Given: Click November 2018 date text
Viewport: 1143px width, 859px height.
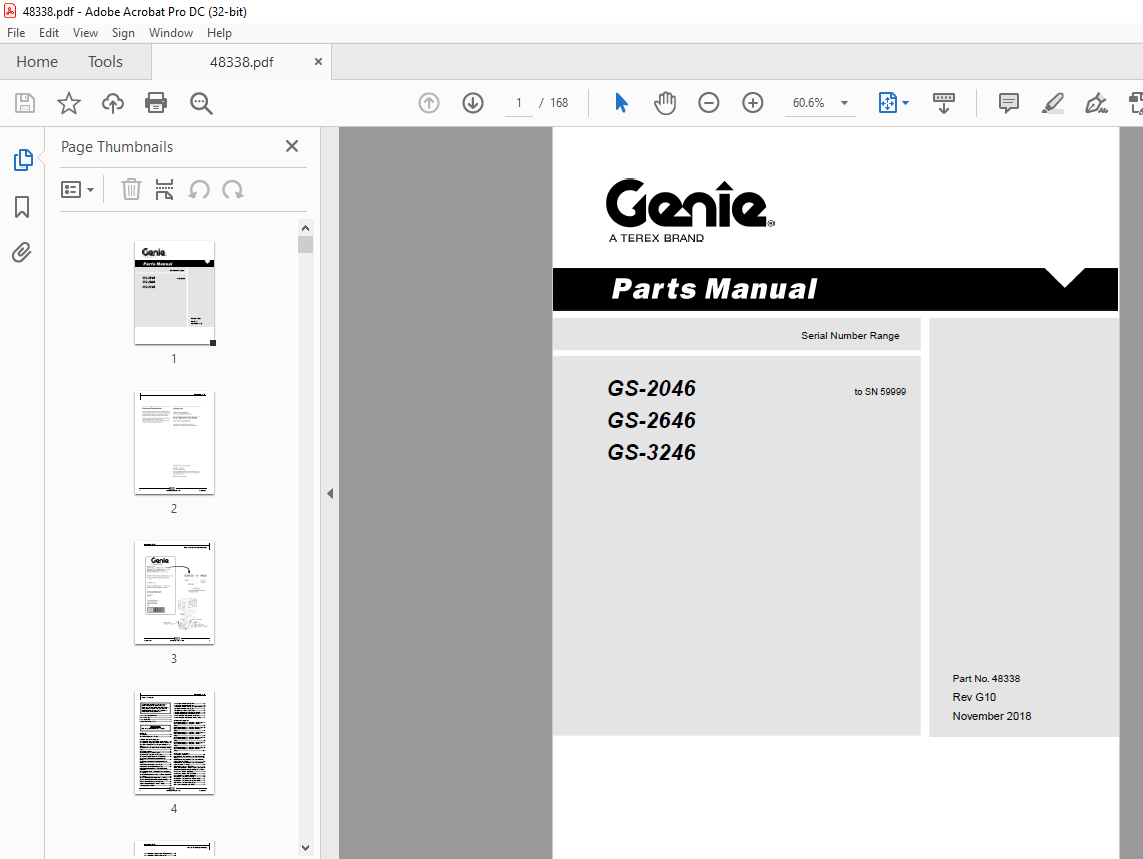Looking at the screenshot, I should (x=991, y=716).
